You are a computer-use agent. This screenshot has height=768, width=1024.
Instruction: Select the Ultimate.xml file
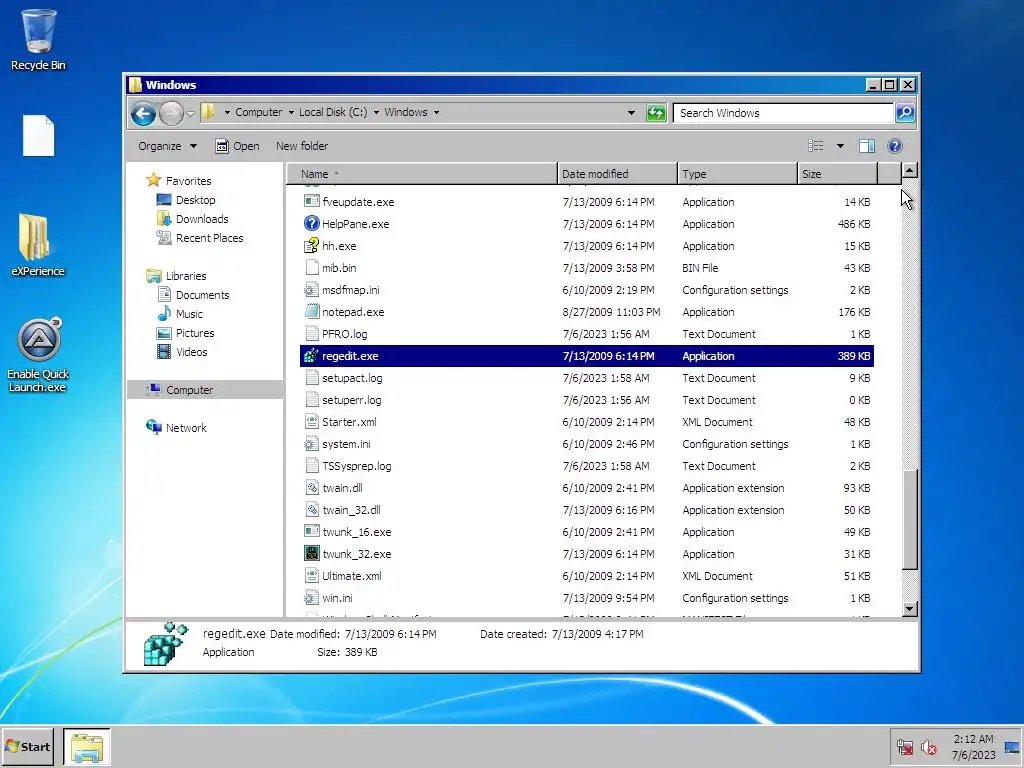[586, 576]
